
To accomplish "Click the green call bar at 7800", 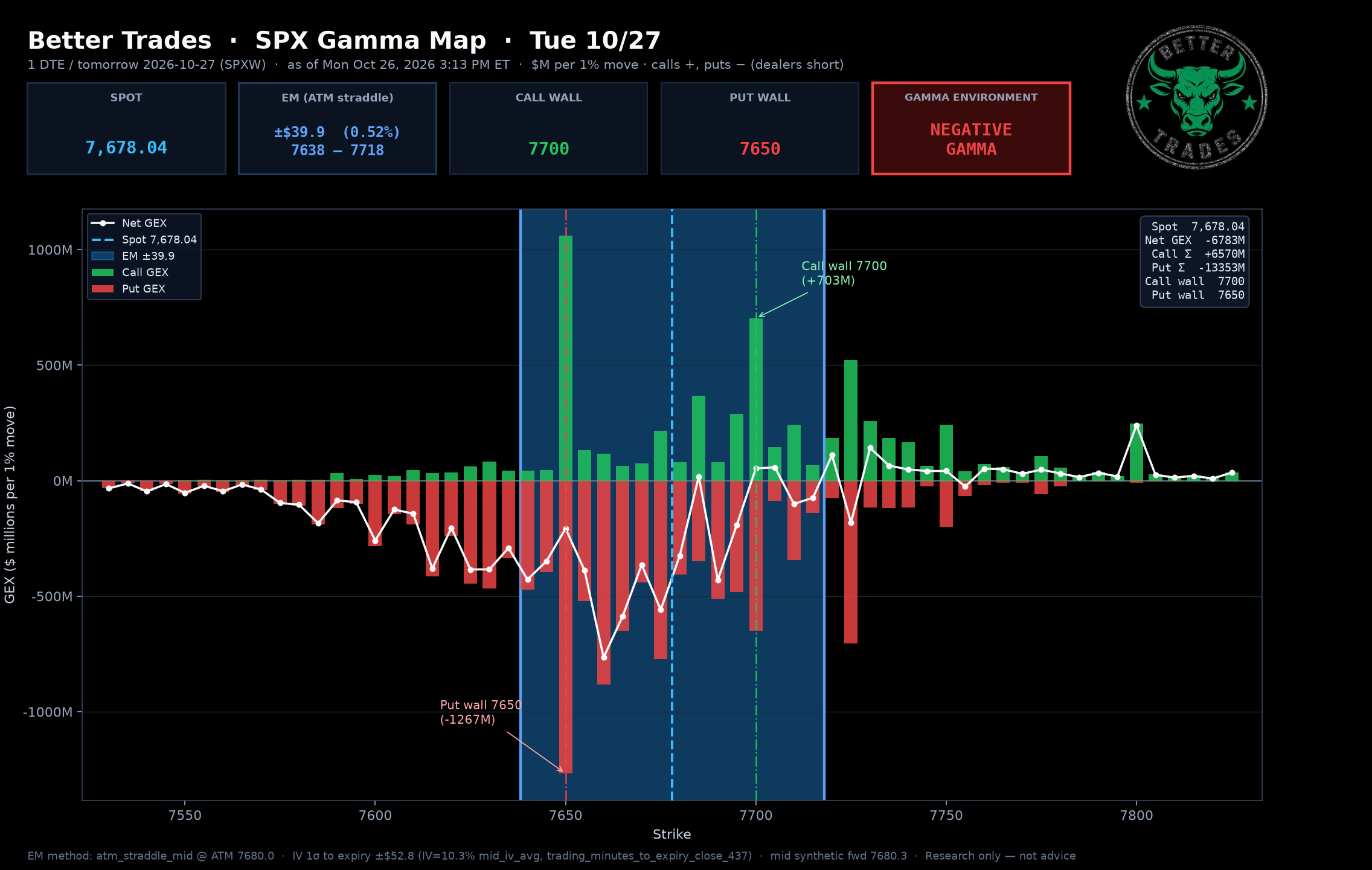I will (x=1136, y=452).
